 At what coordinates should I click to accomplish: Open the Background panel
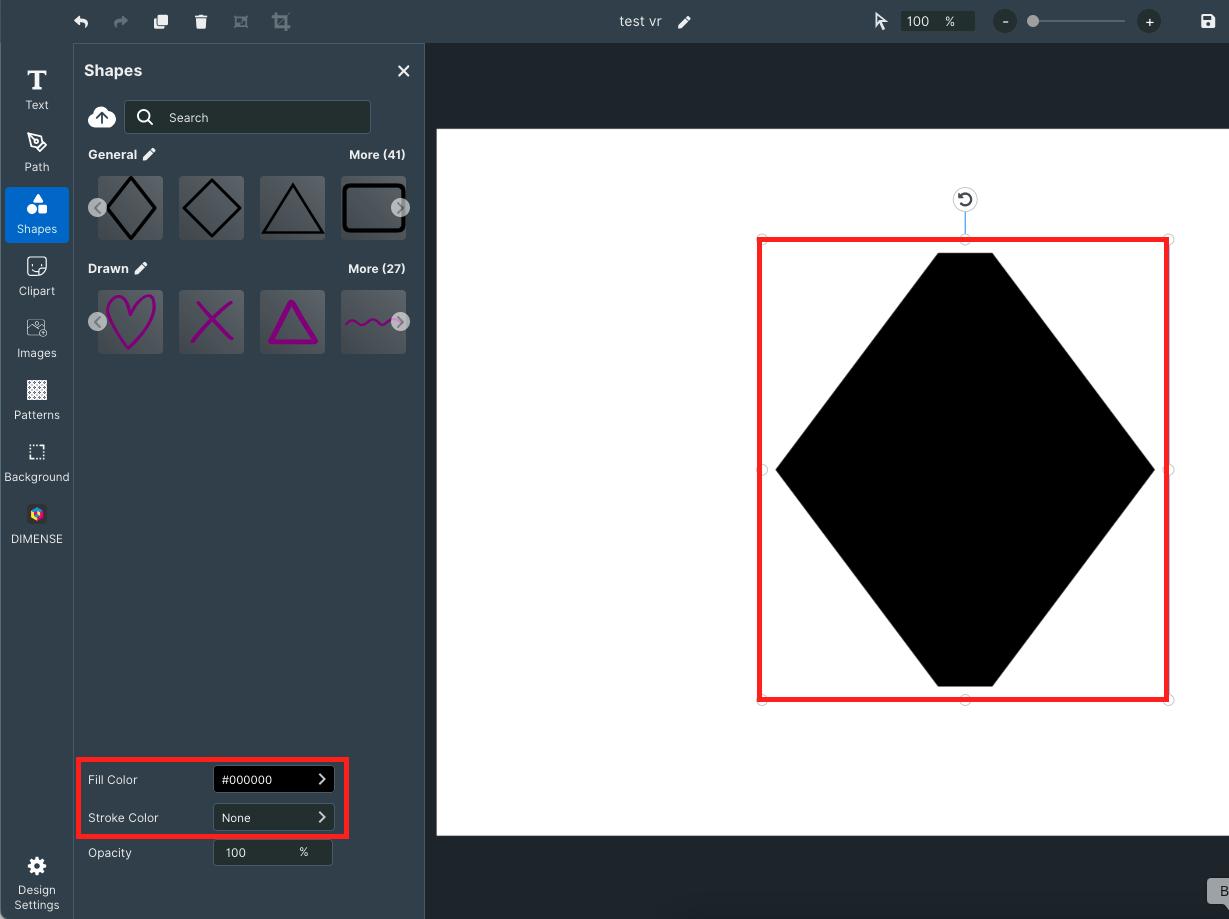(37, 462)
